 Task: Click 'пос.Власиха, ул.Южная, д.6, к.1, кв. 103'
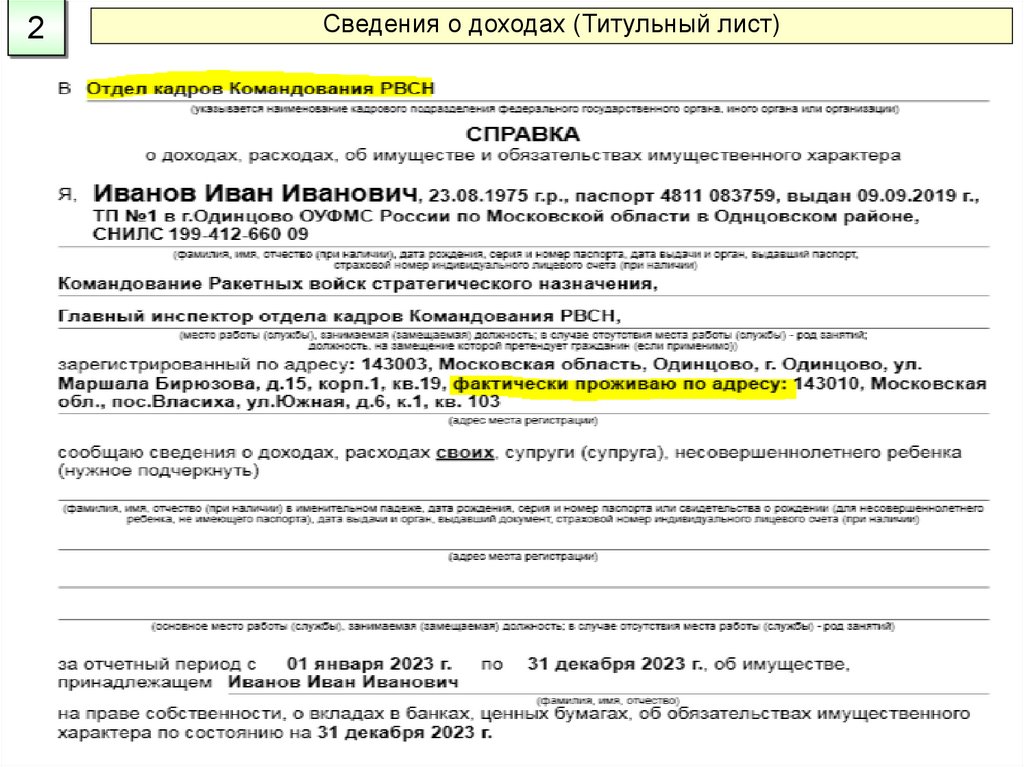pos(306,402)
